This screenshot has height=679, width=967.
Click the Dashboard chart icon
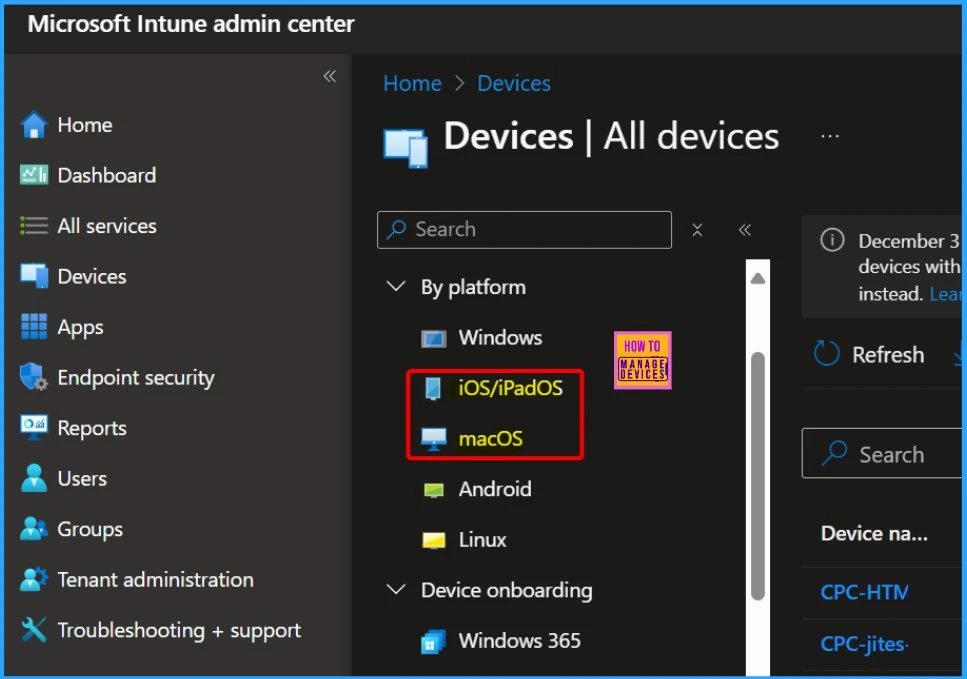pyautogui.click(x=34, y=175)
